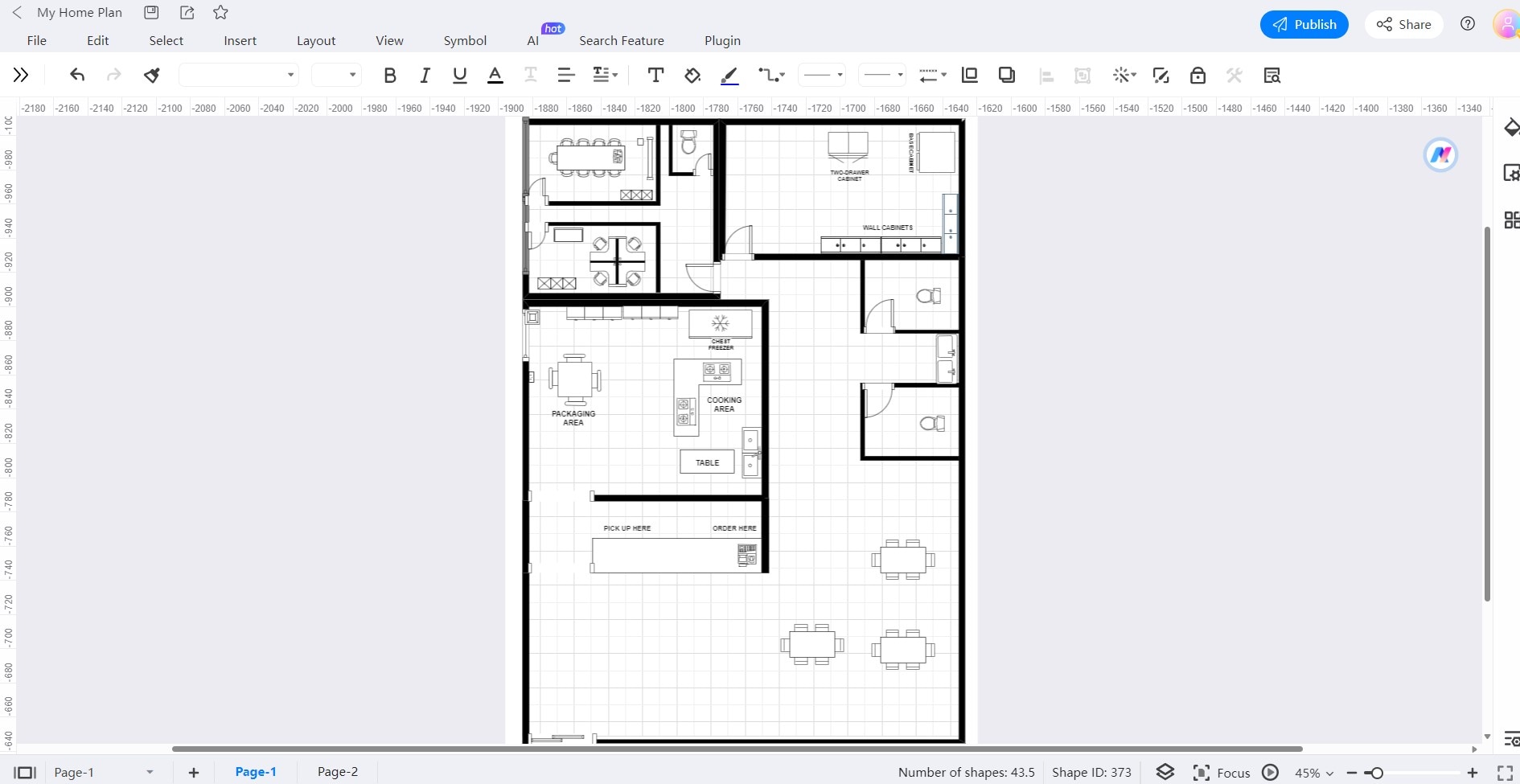Open the Edit menu
The width and height of the screenshot is (1520, 784).
point(98,40)
